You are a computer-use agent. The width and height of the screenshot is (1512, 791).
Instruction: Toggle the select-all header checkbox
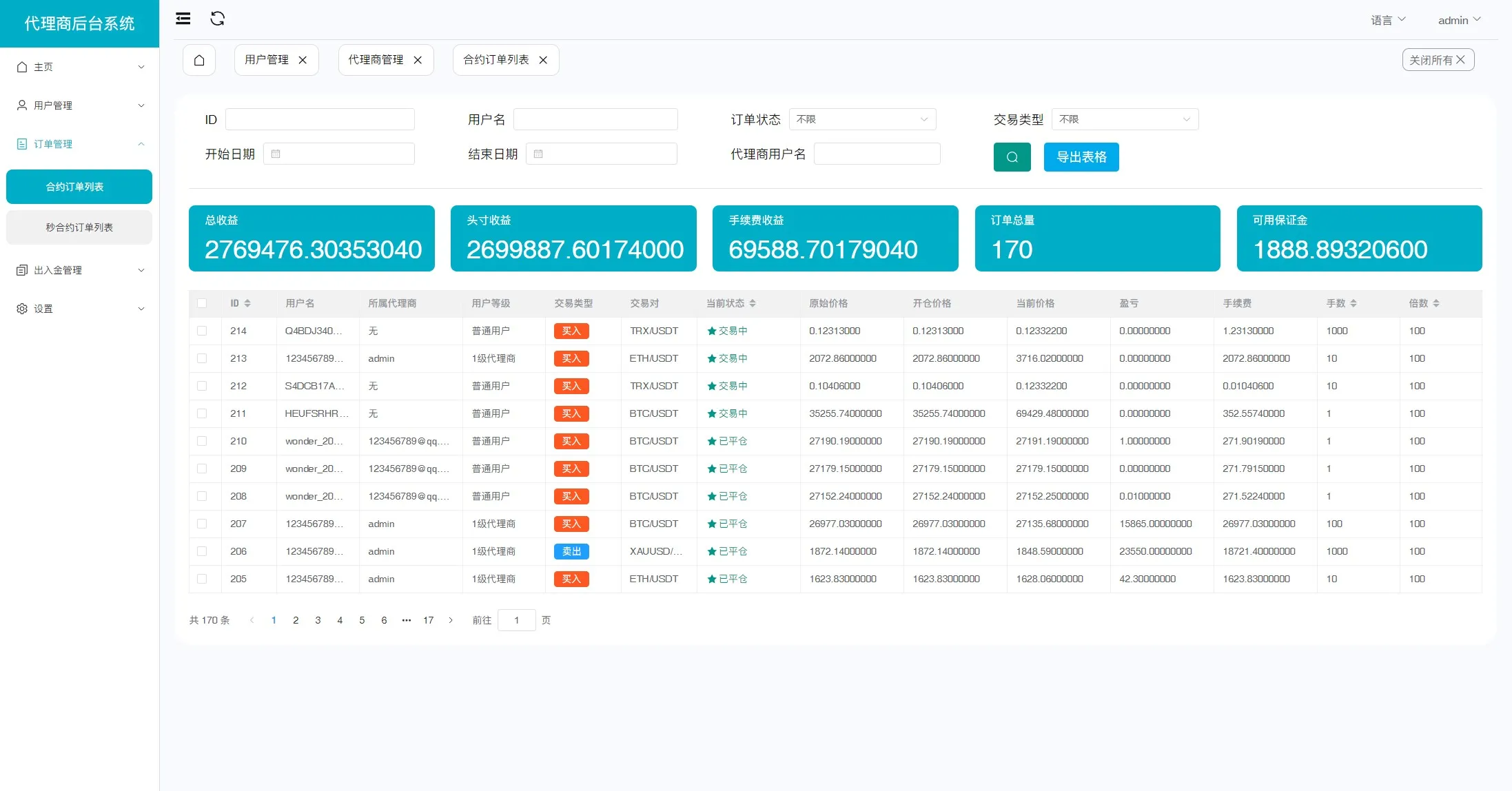click(202, 303)
